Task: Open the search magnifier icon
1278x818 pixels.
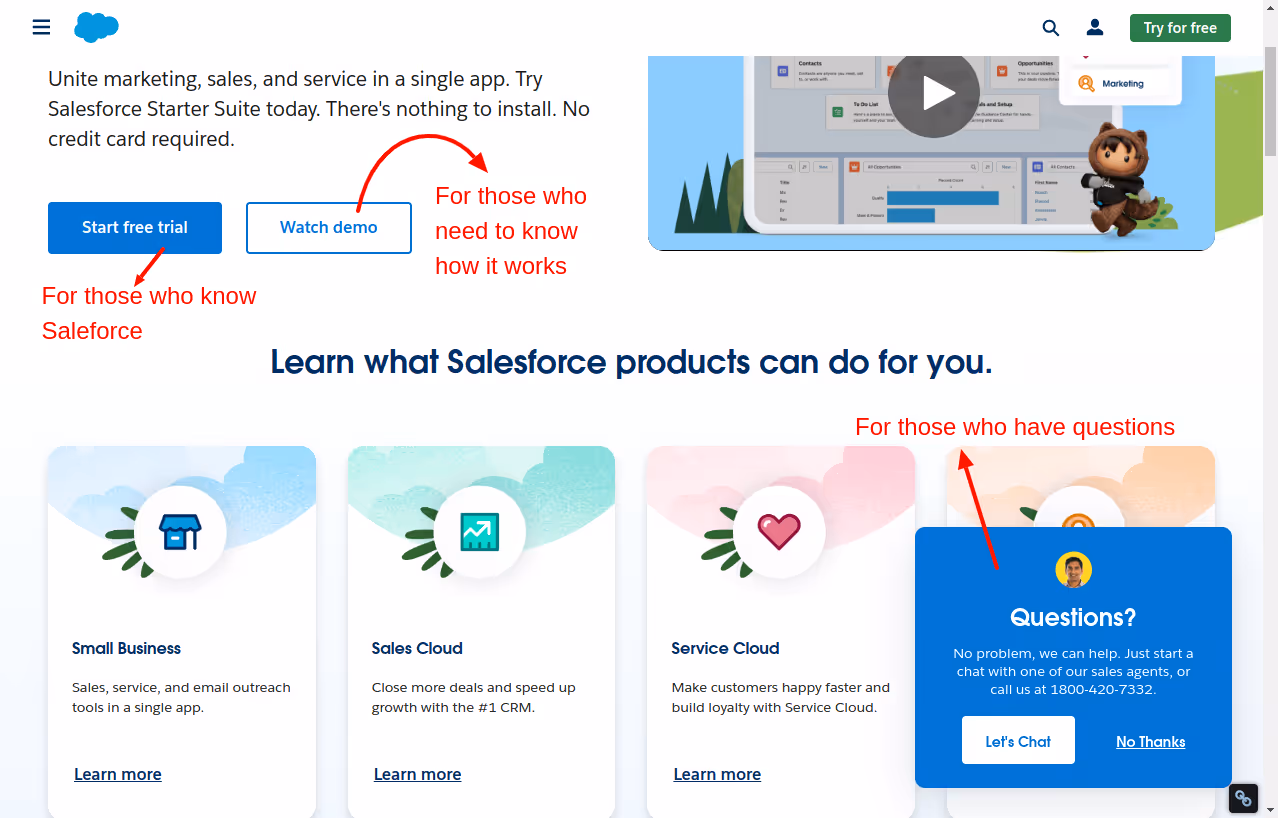Action: [1051, 28]
